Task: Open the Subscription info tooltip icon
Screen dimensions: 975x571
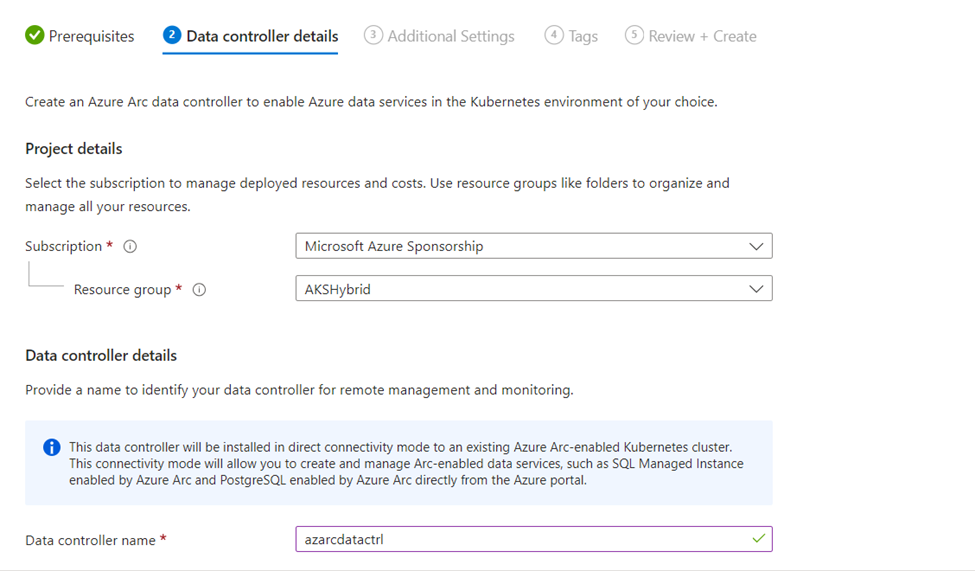Action: (130, 246)
